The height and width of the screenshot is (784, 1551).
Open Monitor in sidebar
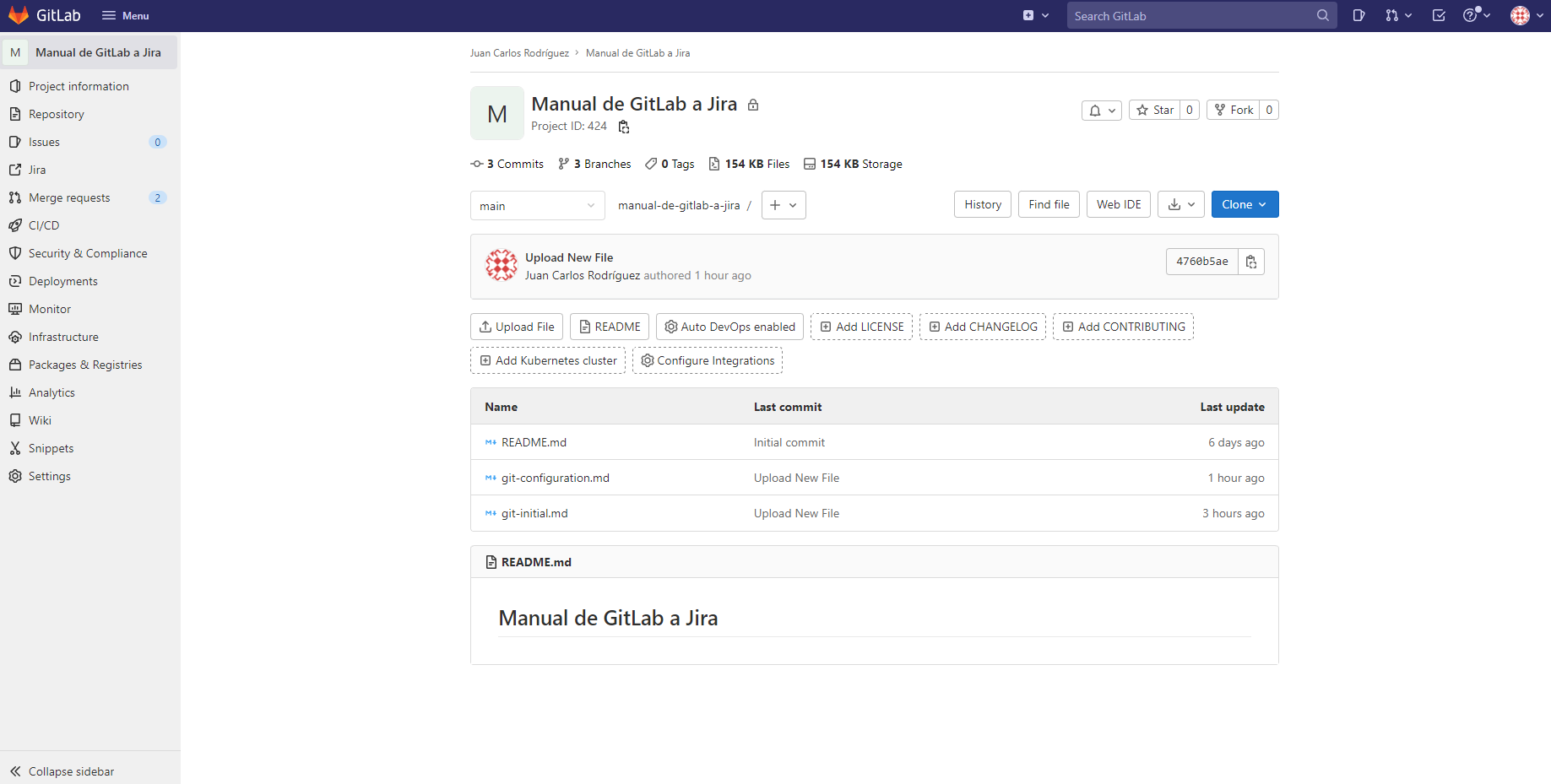[50, 309]
